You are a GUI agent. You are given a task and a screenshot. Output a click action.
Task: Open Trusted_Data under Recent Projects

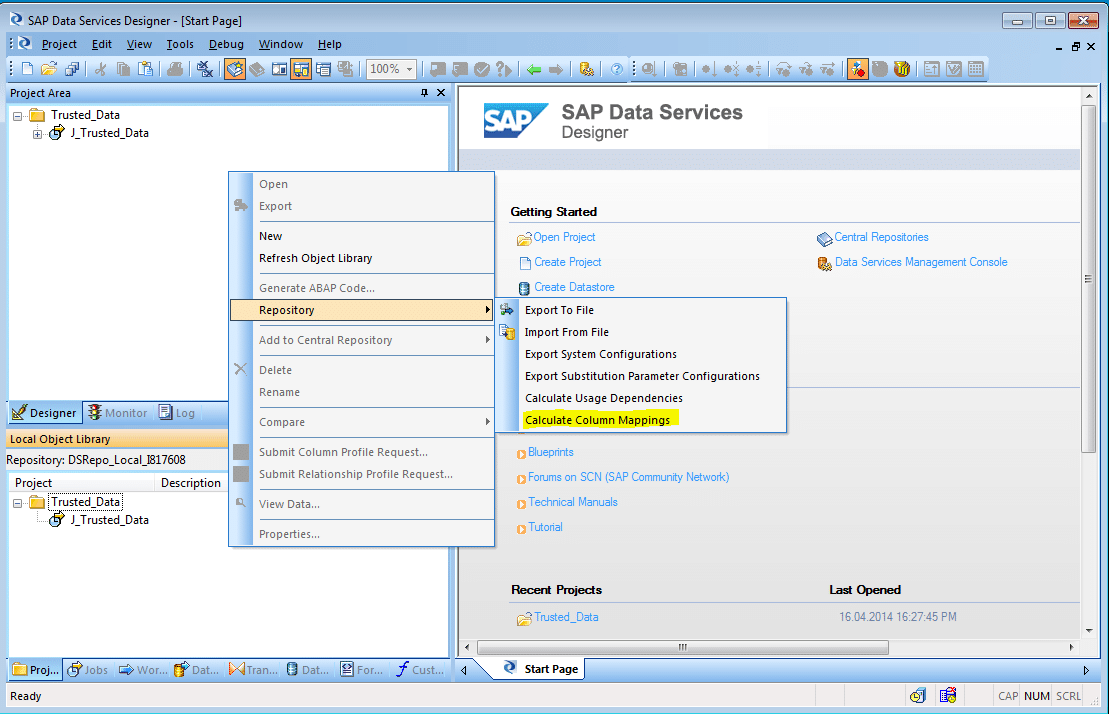pos(566,616)
